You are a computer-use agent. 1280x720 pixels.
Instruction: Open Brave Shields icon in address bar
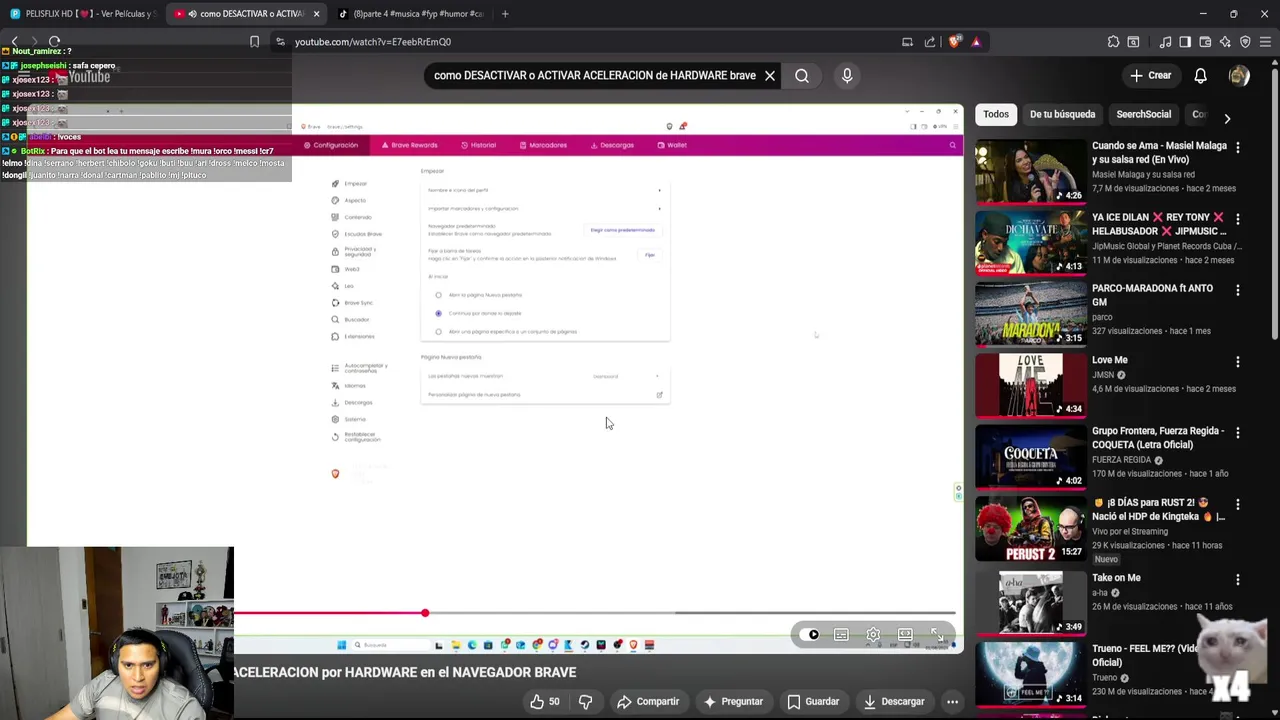(x=954, y=42)
